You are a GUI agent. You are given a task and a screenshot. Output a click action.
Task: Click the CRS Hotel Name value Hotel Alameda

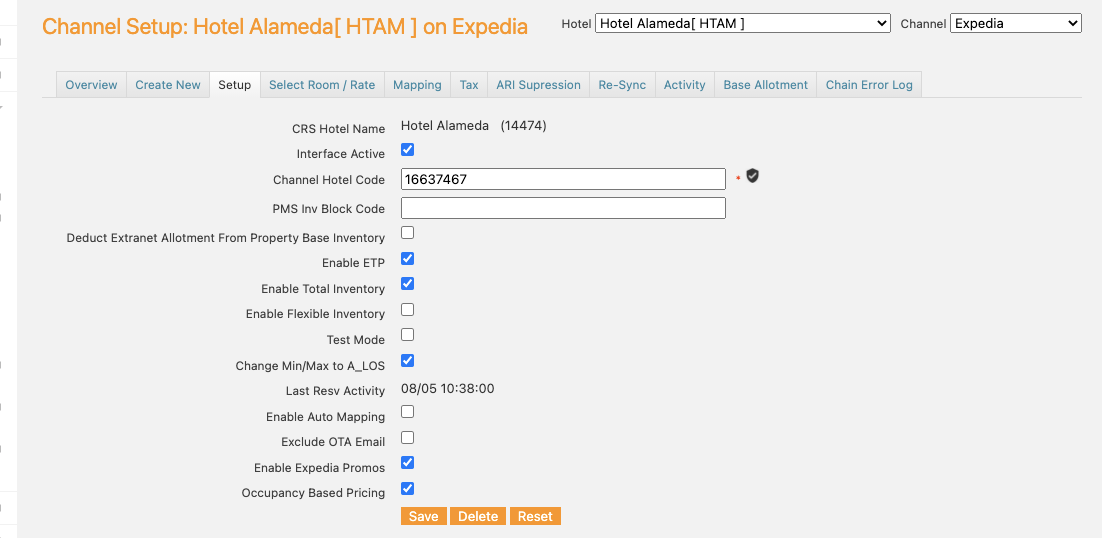[x=445, y=126]
